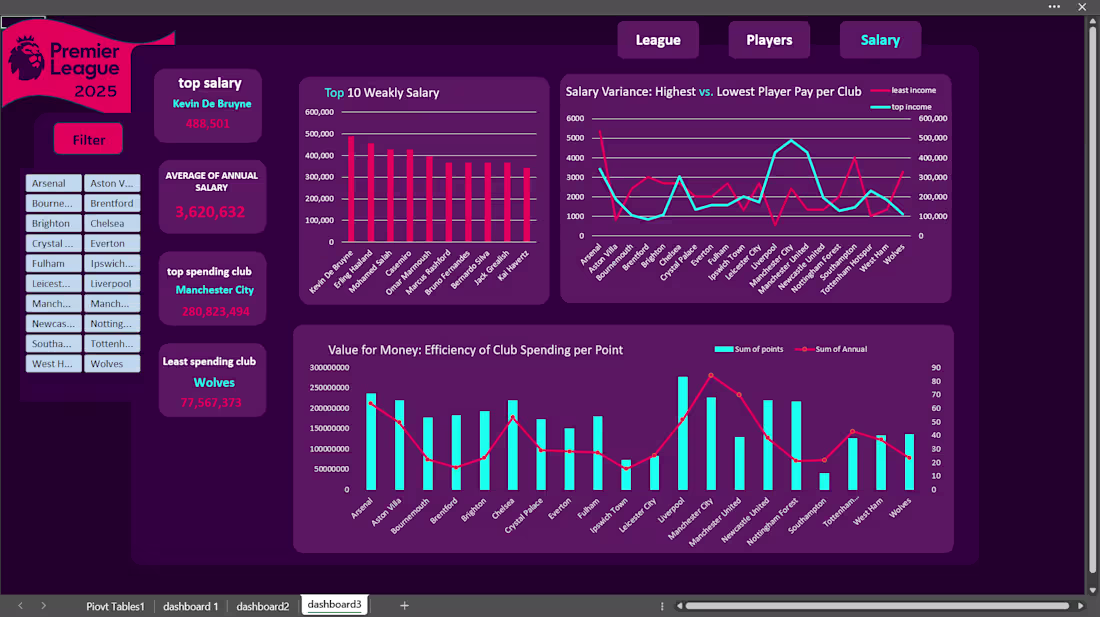Select the Southampton slicer item
The width and height of the screenshot is (1100, 617).
pos(54,344)
